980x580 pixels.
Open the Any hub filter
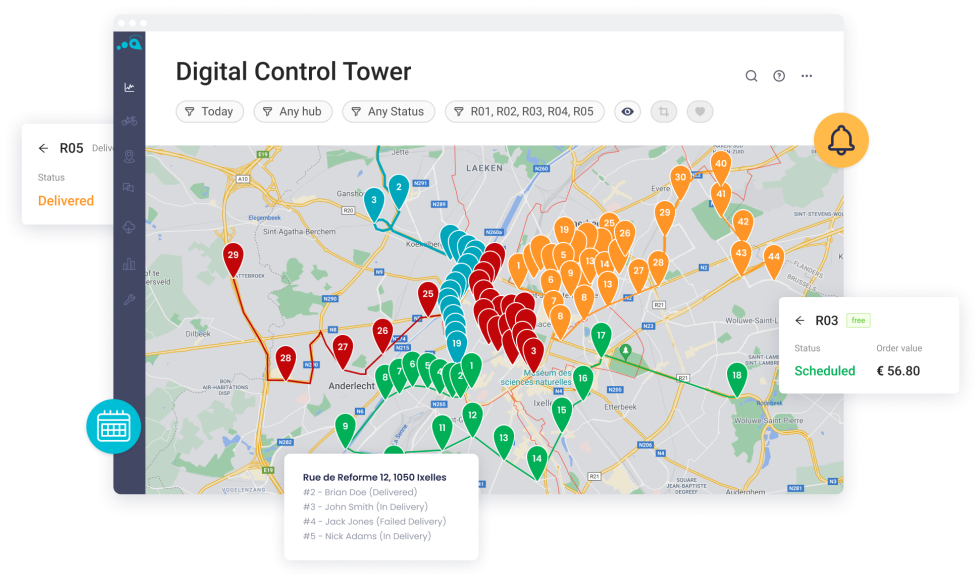tap(292, 112)
